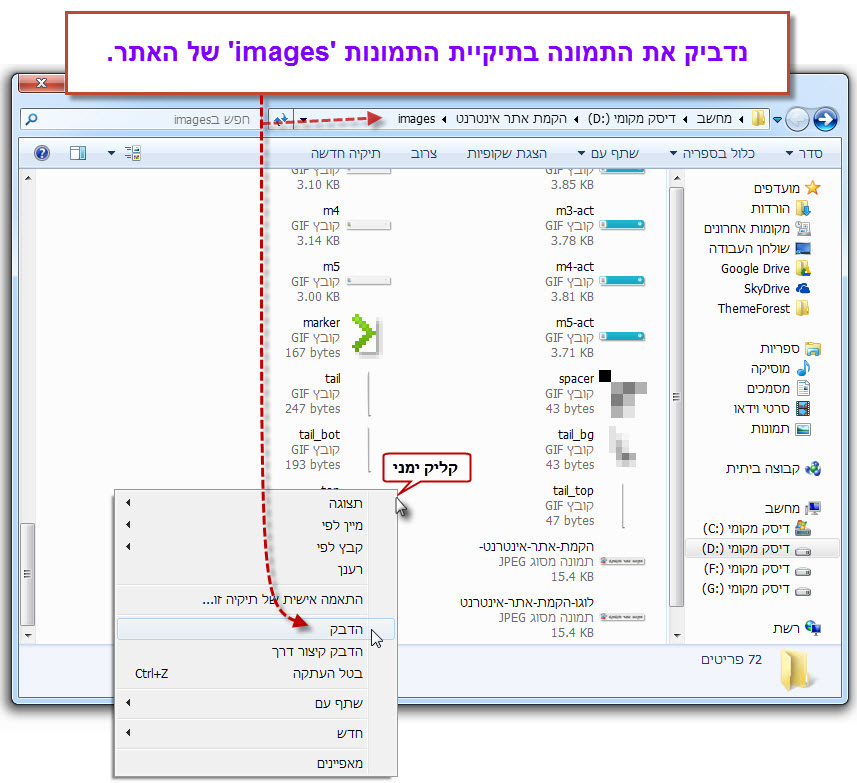Click navigation pane scrollbar thumb
The height and width of the screenshot is (783, 857).
coord(677,397)
